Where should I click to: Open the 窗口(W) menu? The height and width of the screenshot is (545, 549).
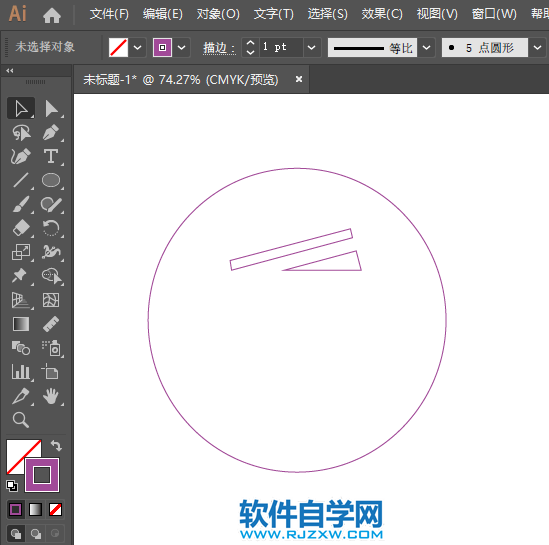[494, 14]
